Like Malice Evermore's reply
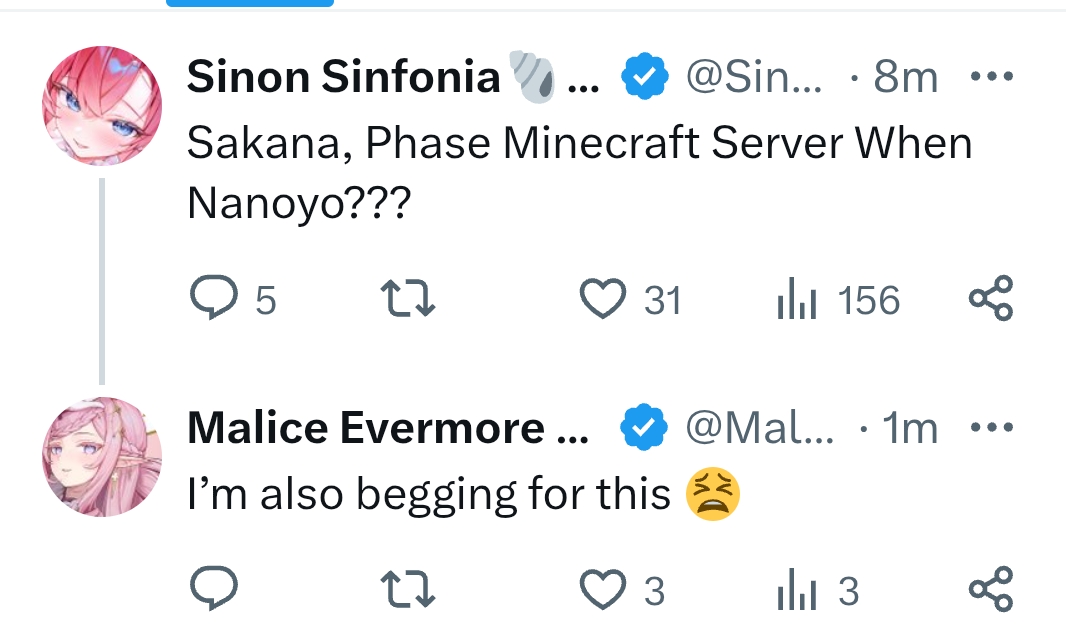 click(x=603, y=591)
